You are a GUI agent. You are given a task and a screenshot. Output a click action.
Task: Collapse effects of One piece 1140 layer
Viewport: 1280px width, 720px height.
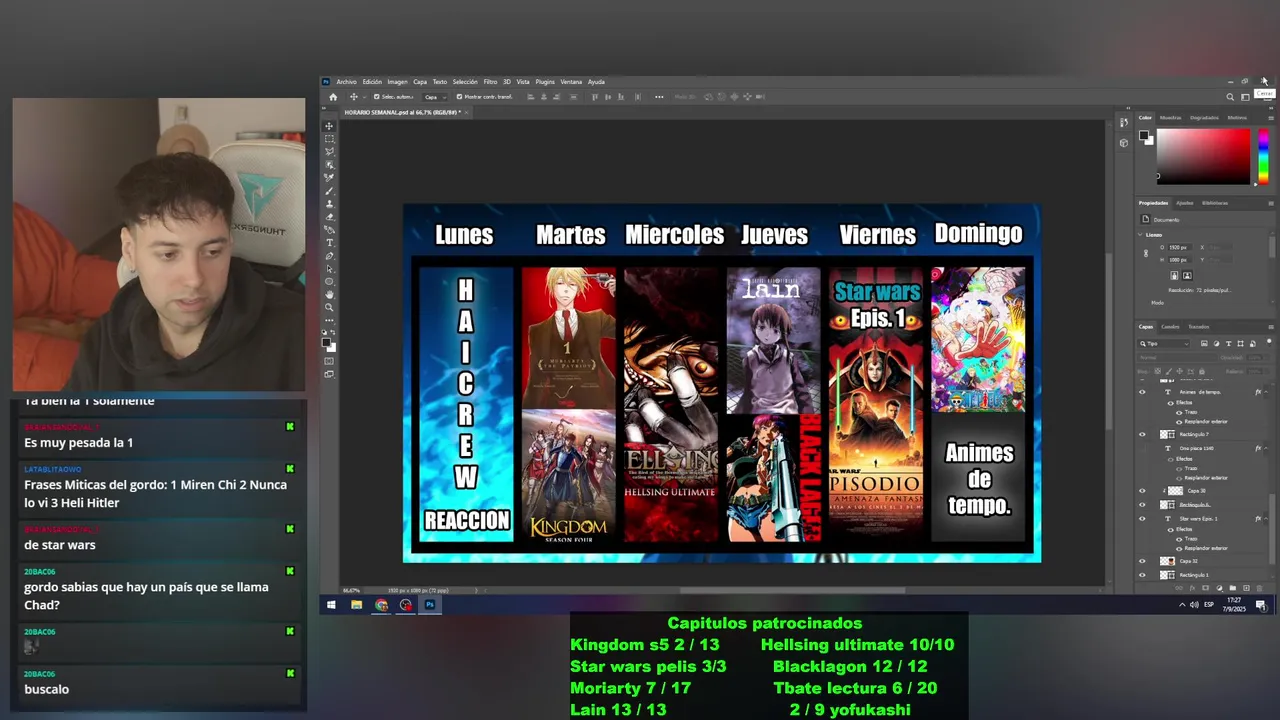(x=1266, y=449)
